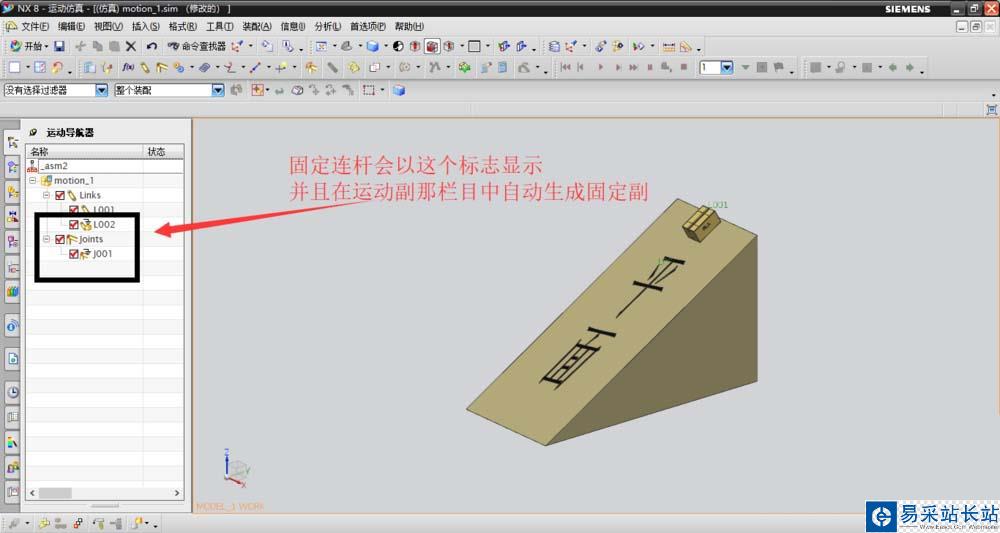Click the animation stop square icon
The width and height of the screenshot is (1000, 533).
684,67
